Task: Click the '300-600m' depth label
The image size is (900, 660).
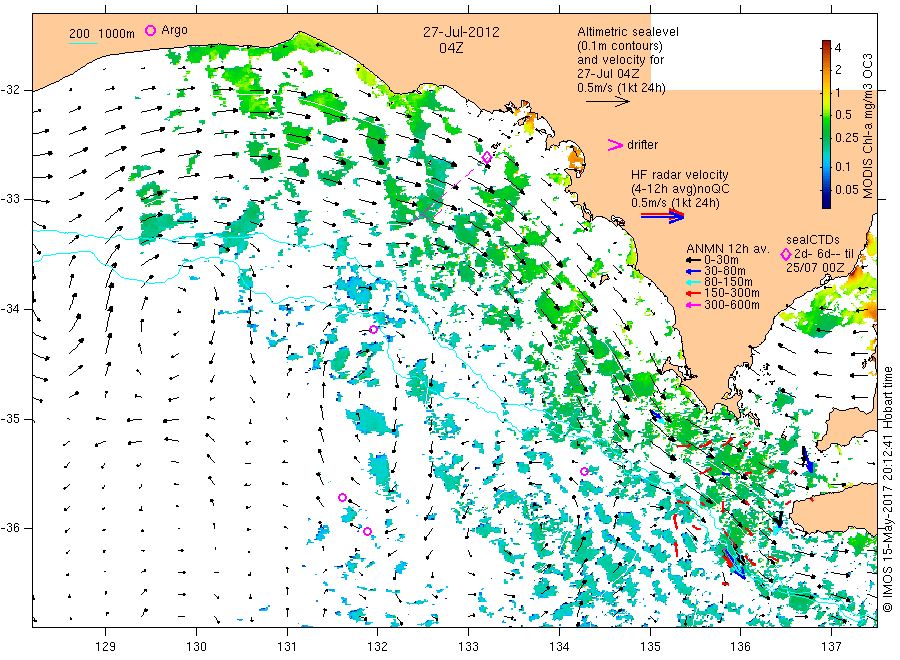Action: pyautogui.click(x=732, y=305)
